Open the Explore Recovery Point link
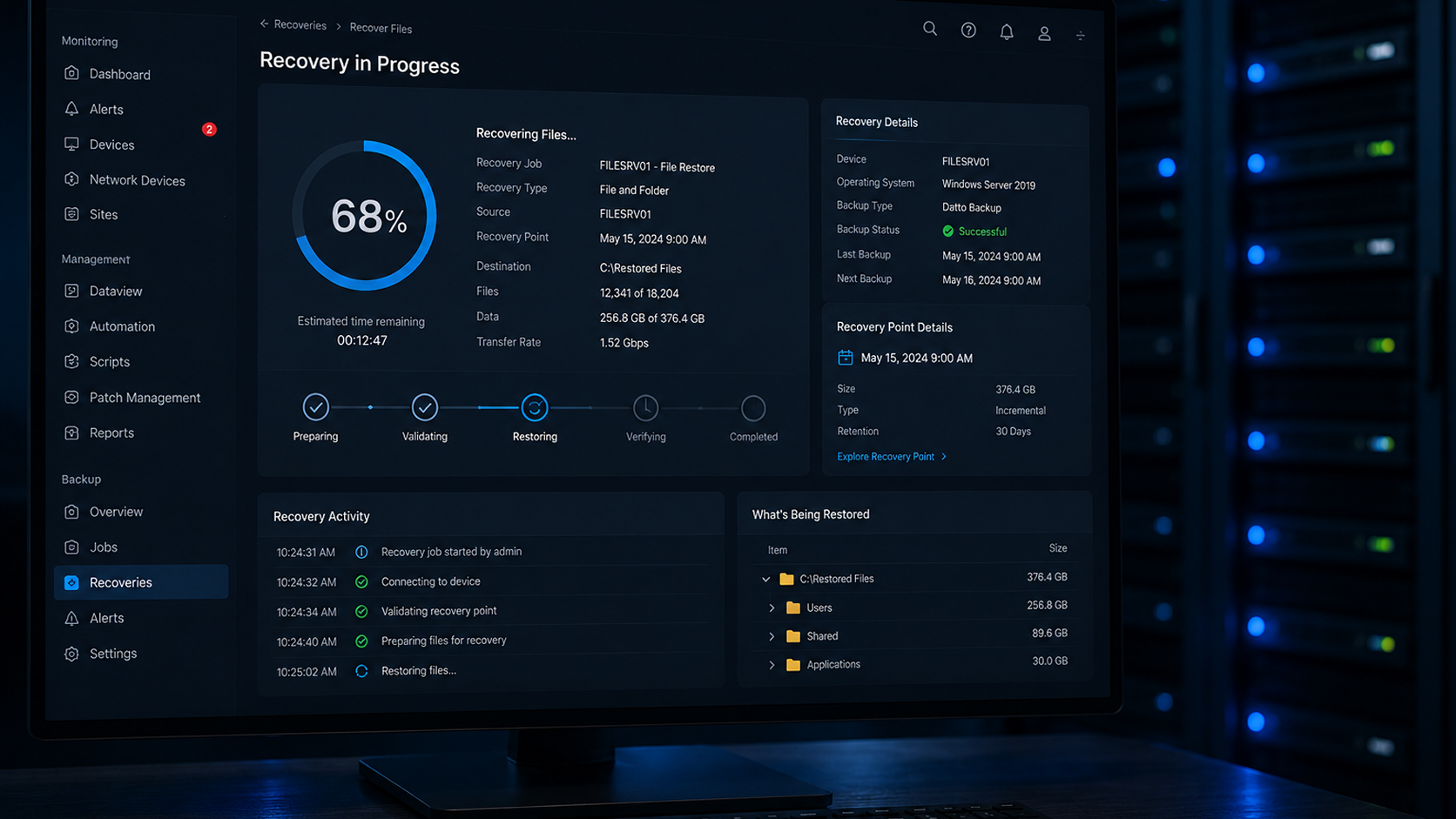 (892, 456)
